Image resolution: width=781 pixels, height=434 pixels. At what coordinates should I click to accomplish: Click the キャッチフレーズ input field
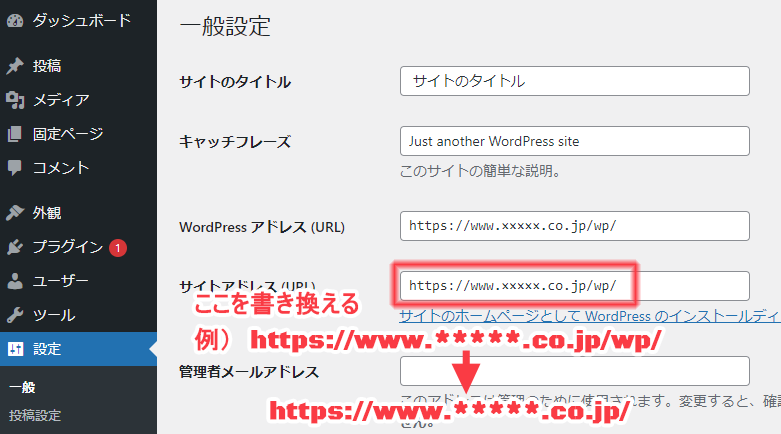pyautogui.click(x=574, y=141)
